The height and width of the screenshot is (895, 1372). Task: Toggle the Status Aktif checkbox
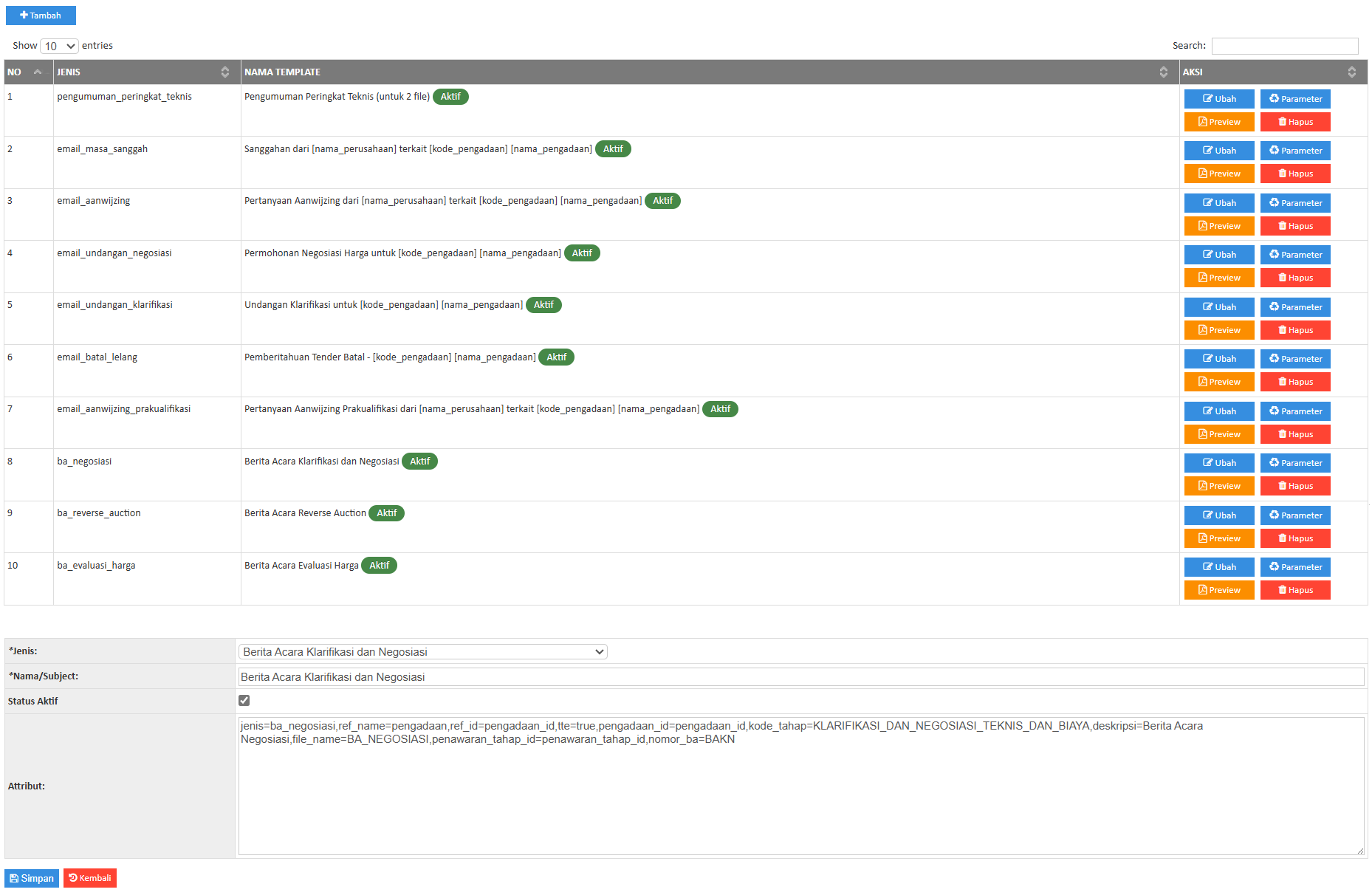pyautogui.click(x=244, y=701)
